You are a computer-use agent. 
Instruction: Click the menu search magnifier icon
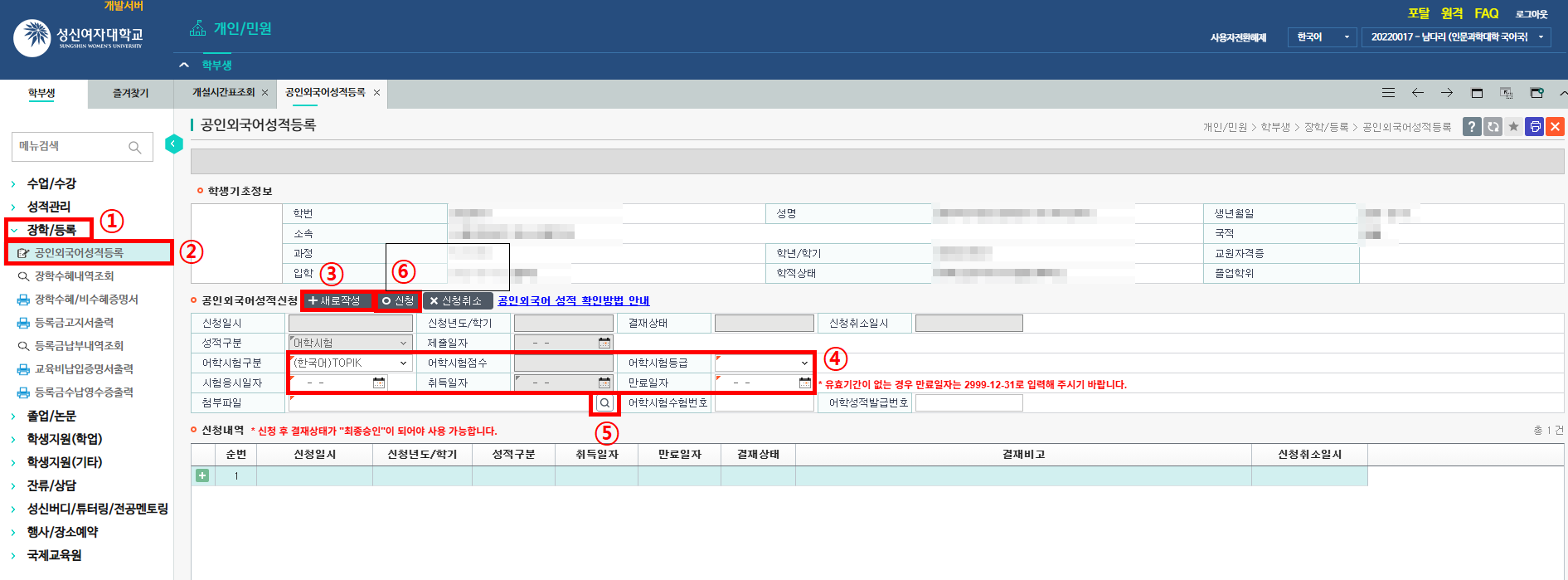(134, 147)
